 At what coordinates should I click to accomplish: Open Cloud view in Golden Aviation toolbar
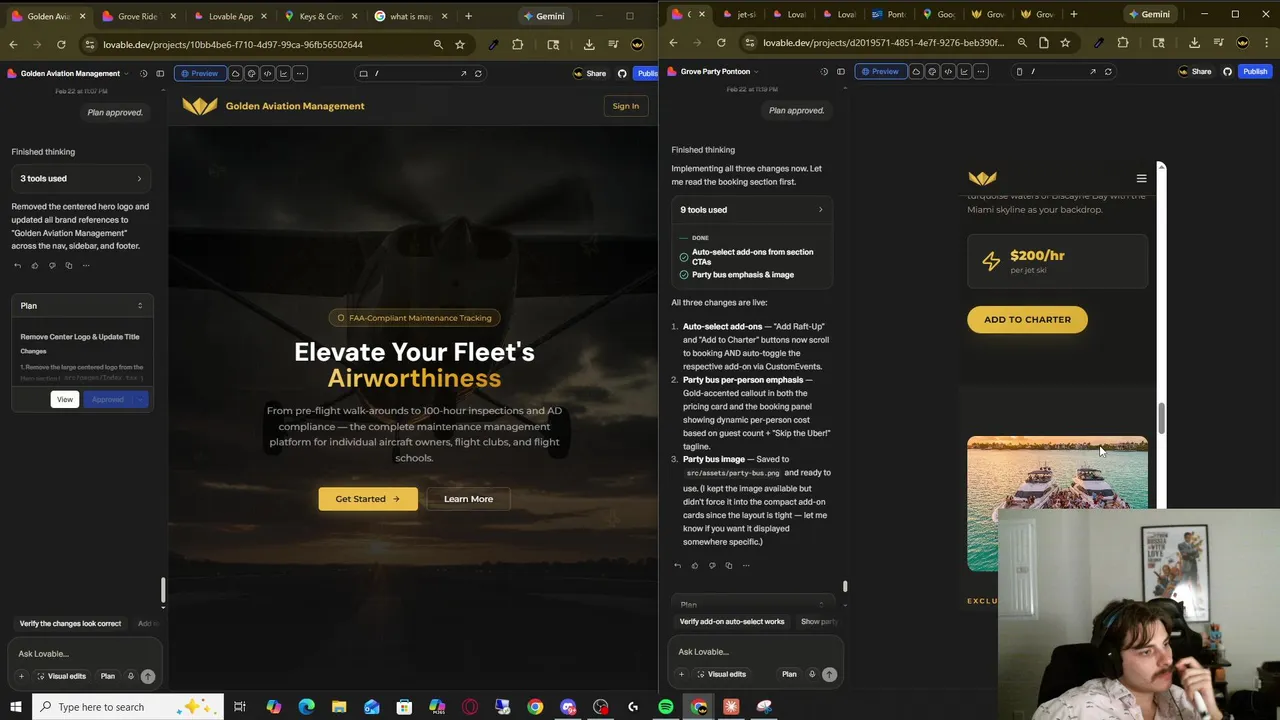coord(236,73)
